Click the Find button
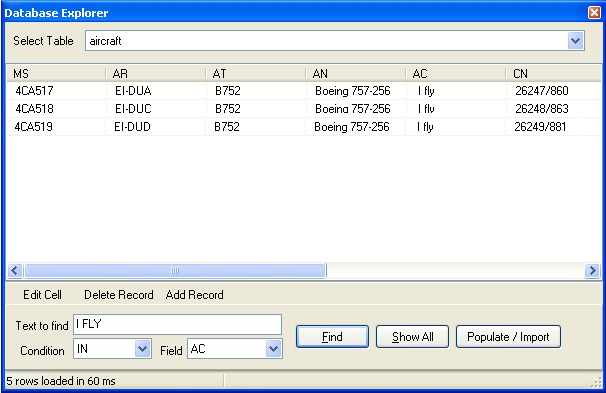 [x=332, y=337]
